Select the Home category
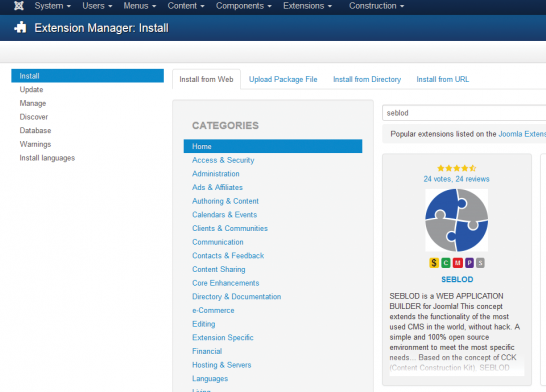This screenshot has height=392, width=546. coord(273,146)
